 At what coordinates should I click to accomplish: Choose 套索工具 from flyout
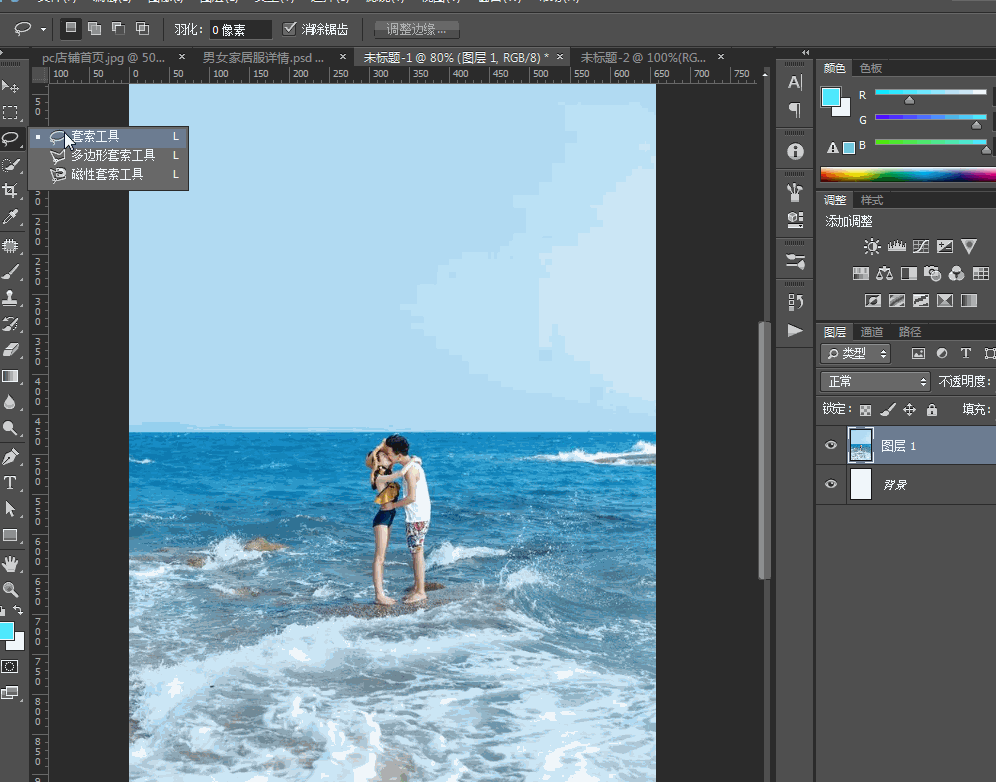tap(109, 137)
